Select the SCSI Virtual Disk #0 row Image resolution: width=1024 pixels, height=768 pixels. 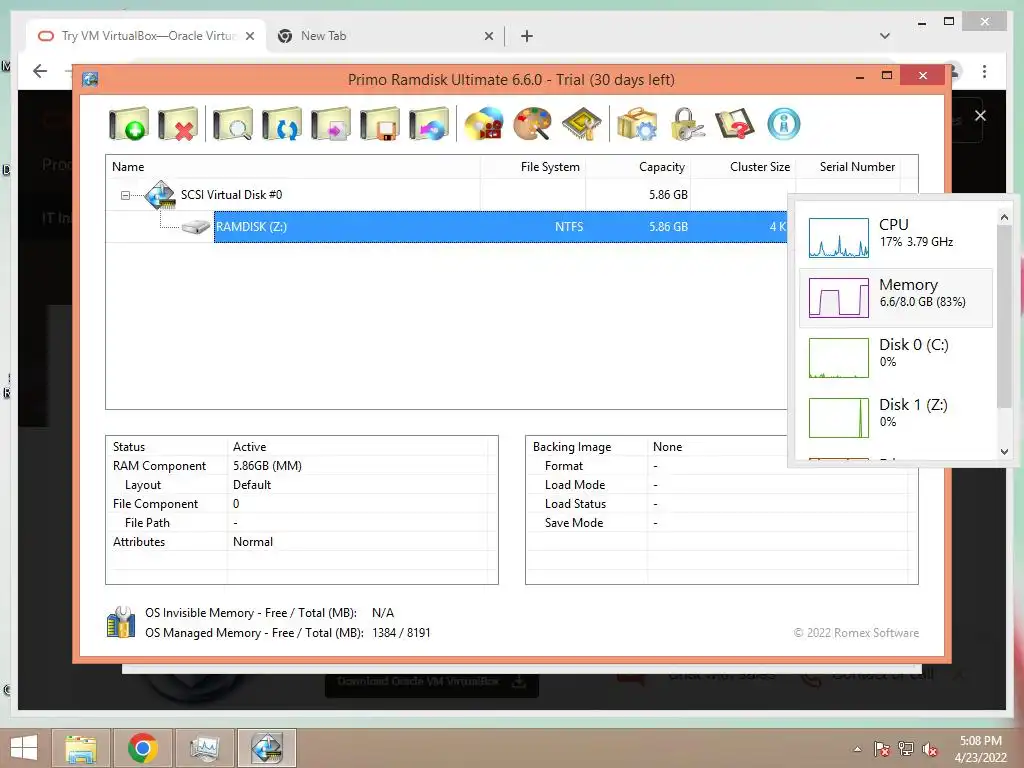[447, 195]
